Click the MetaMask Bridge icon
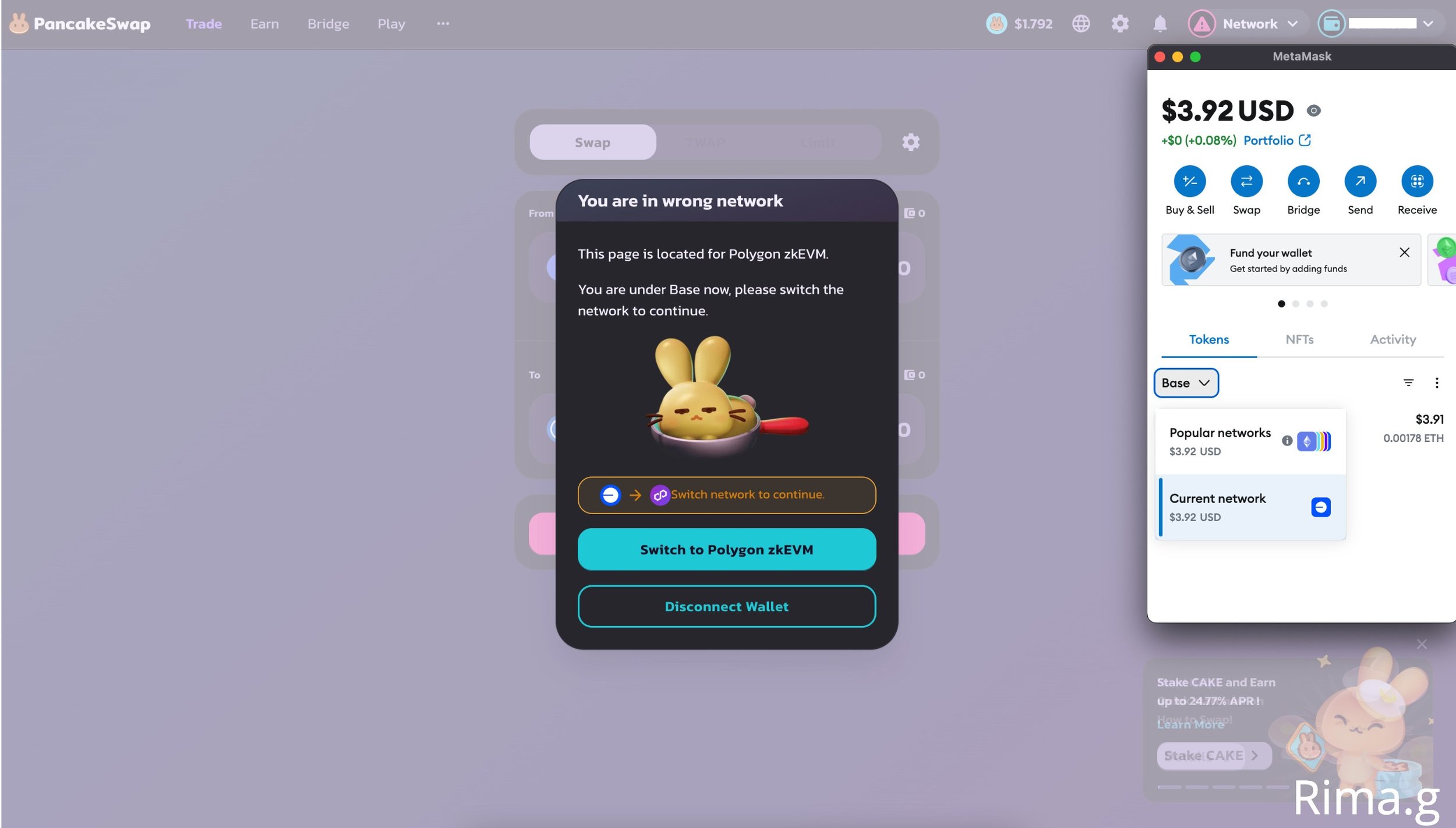1456x828 pixels. [x=1303, y=181]
